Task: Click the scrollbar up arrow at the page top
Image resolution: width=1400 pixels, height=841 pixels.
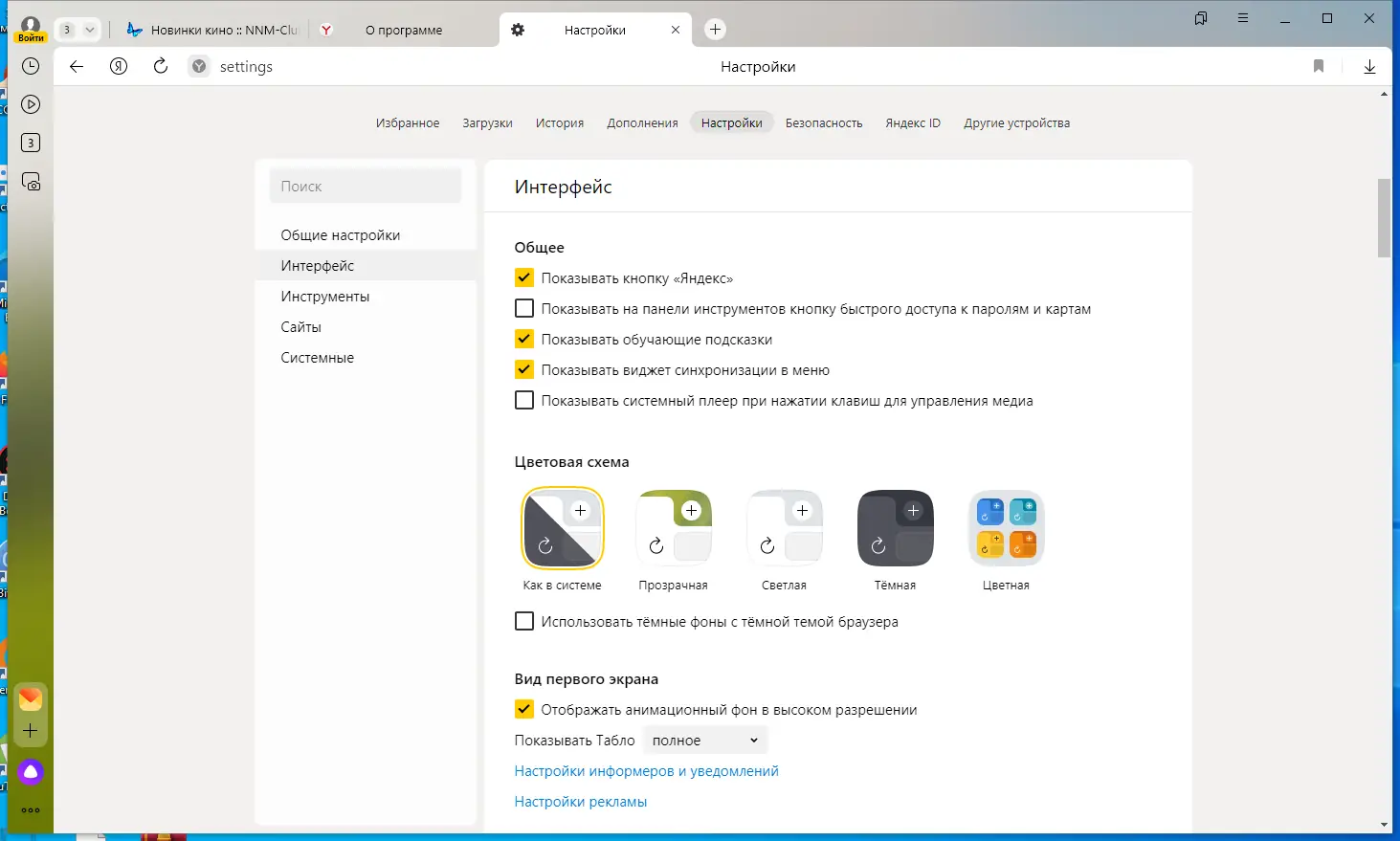Action: 1385,94
